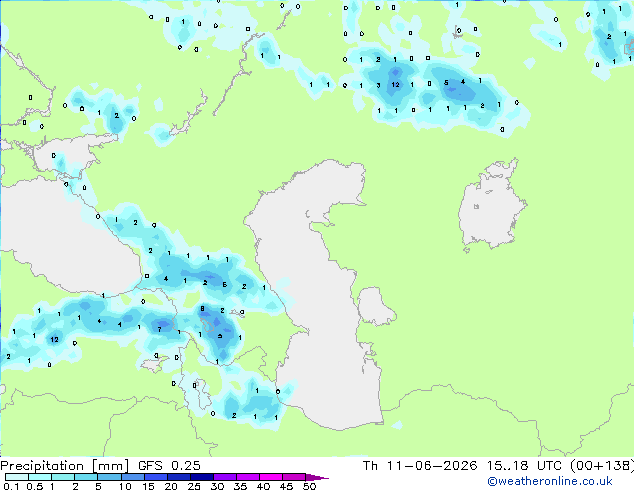Click the 20–25 mm dark blue swatch
Image resolution: width=634 pixels, height=490 pixels.
click(179, 477)
